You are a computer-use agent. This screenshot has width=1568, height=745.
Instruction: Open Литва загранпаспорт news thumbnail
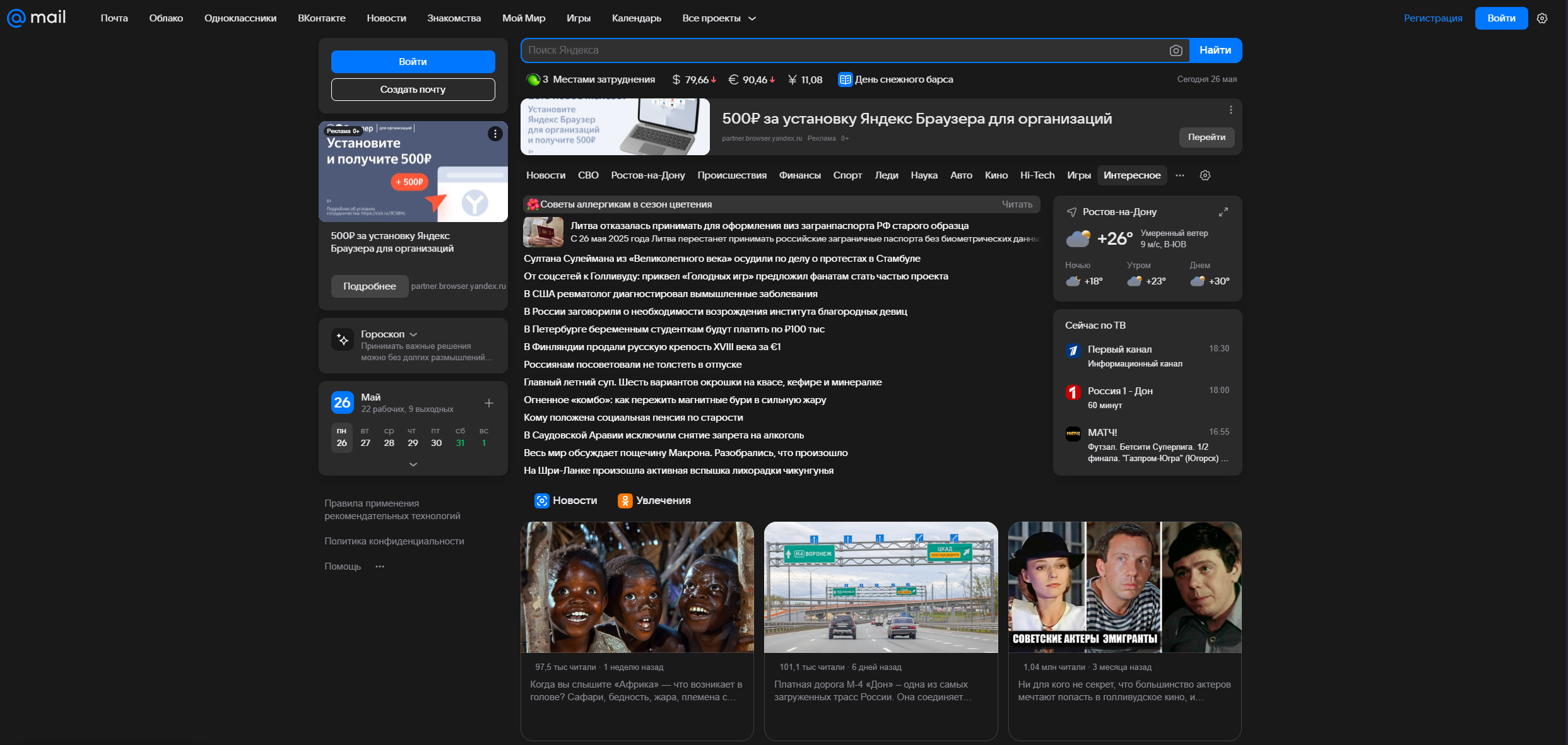pos(543,232)
